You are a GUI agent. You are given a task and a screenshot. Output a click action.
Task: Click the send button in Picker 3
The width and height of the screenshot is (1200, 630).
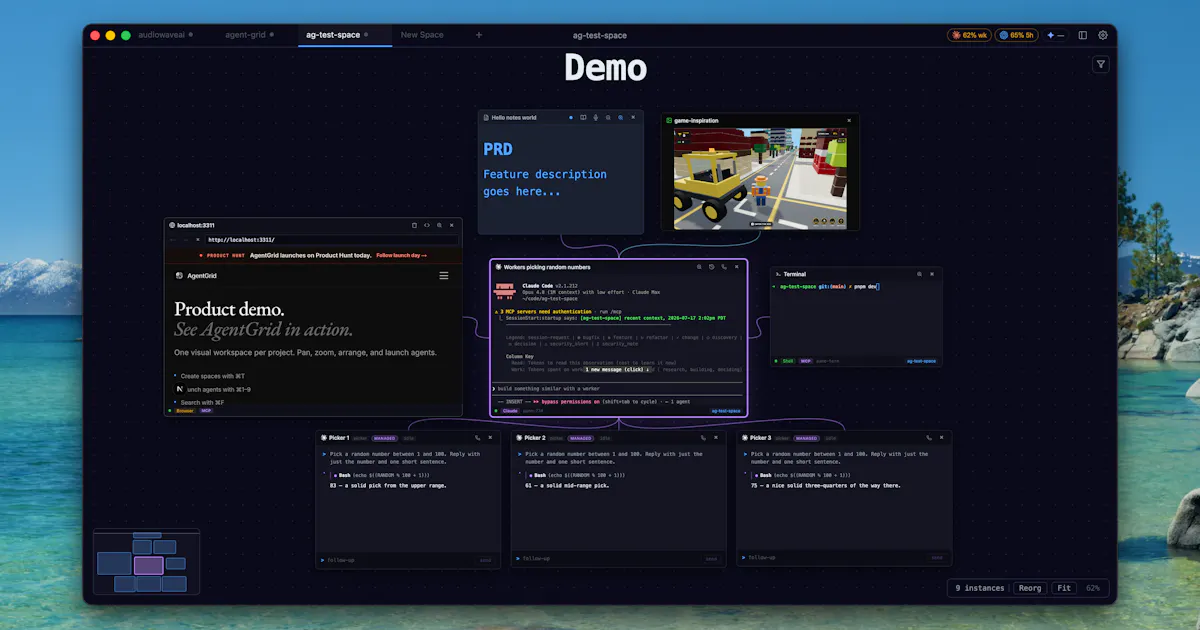click(x=937, y=557)
